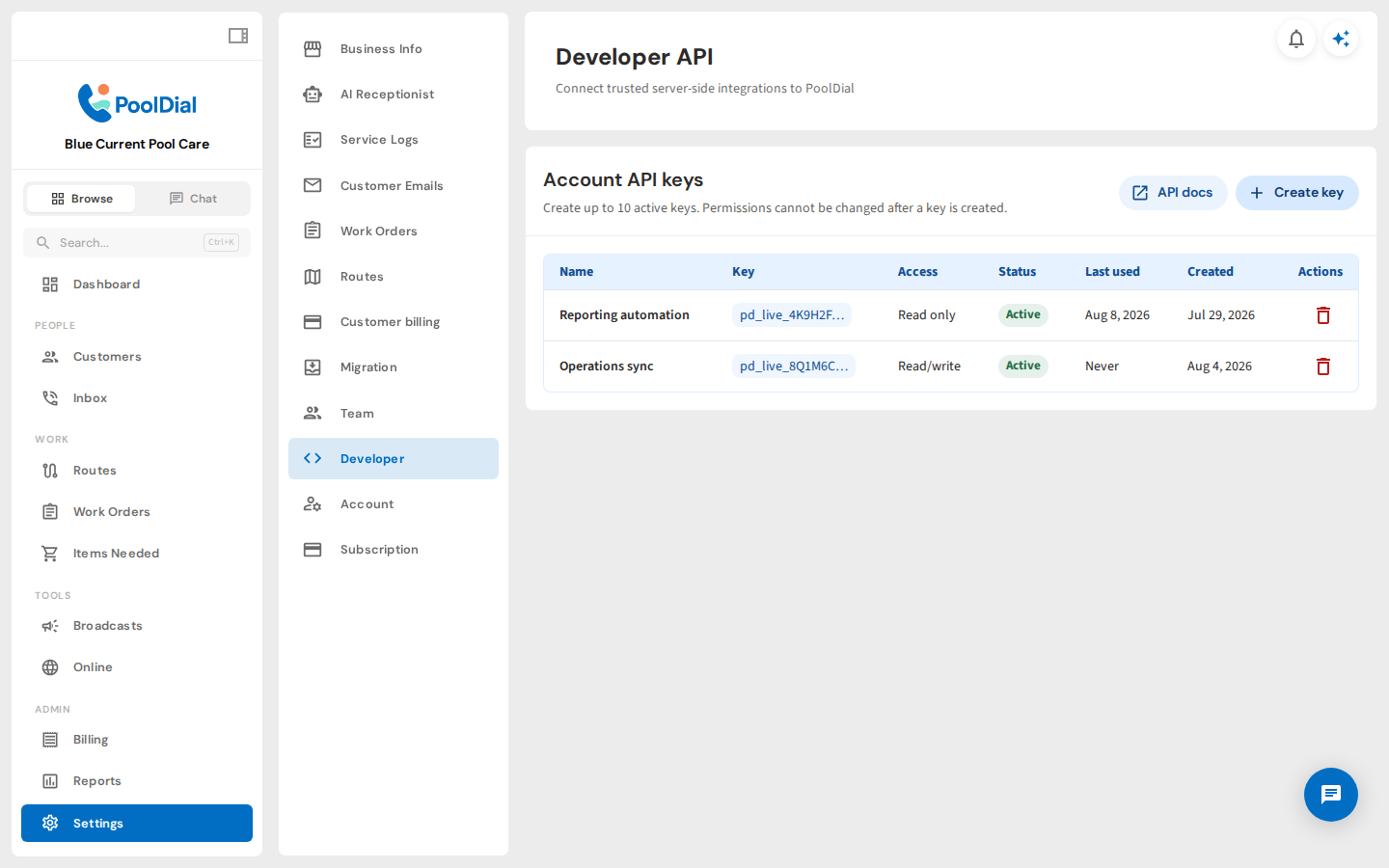Click the Last used column header
Image resolution: width=1389 pixels, height=868 pixels.
click(1112, 272)
